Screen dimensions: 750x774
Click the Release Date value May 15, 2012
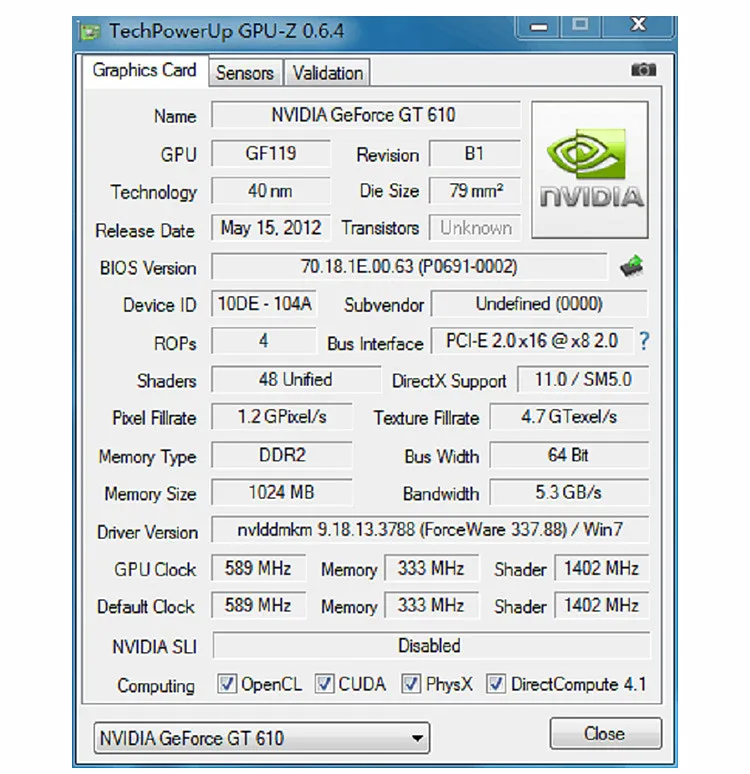[x=271, y=228]
